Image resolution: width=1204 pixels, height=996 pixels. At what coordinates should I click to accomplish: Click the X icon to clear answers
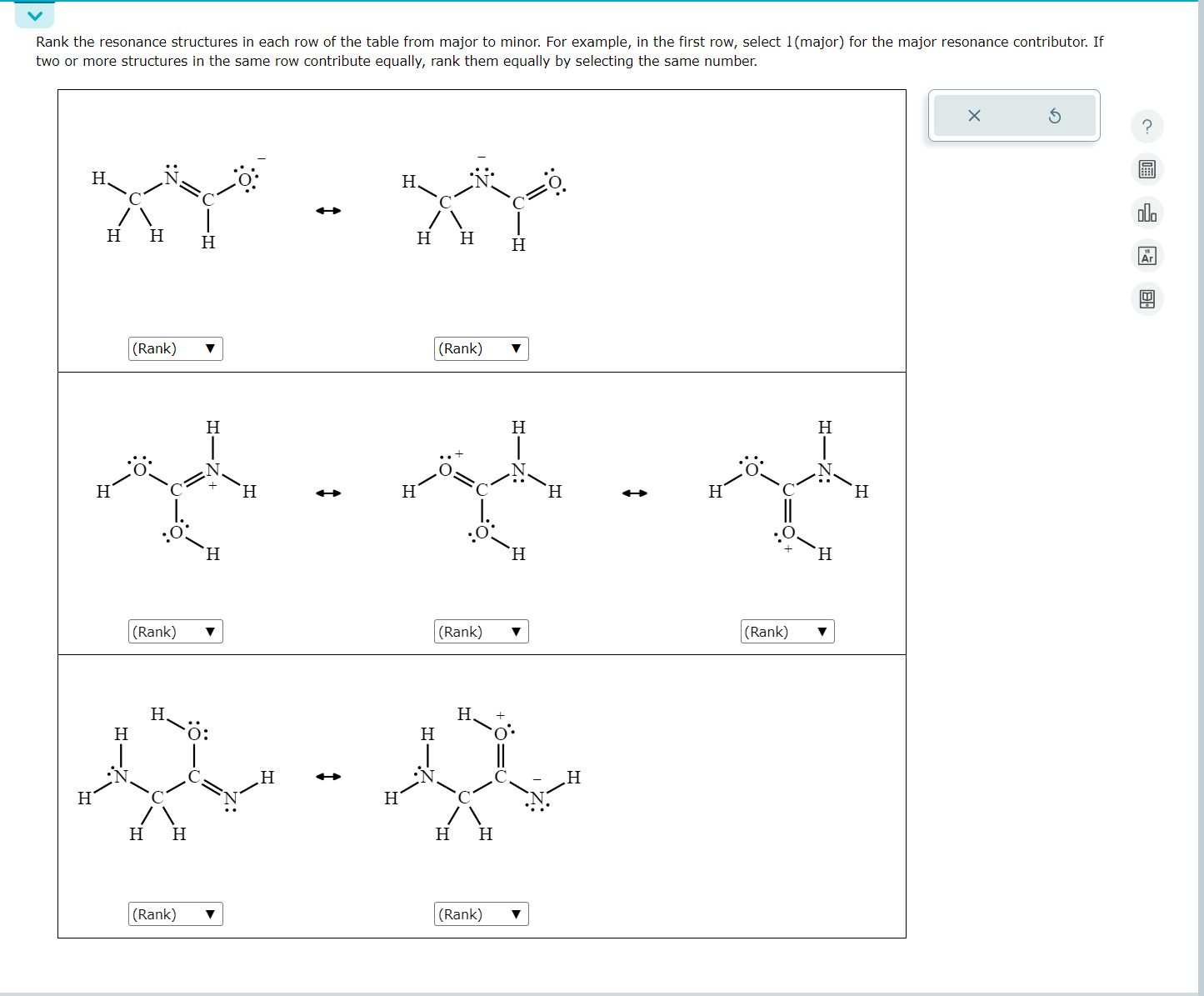coord(972,116)
